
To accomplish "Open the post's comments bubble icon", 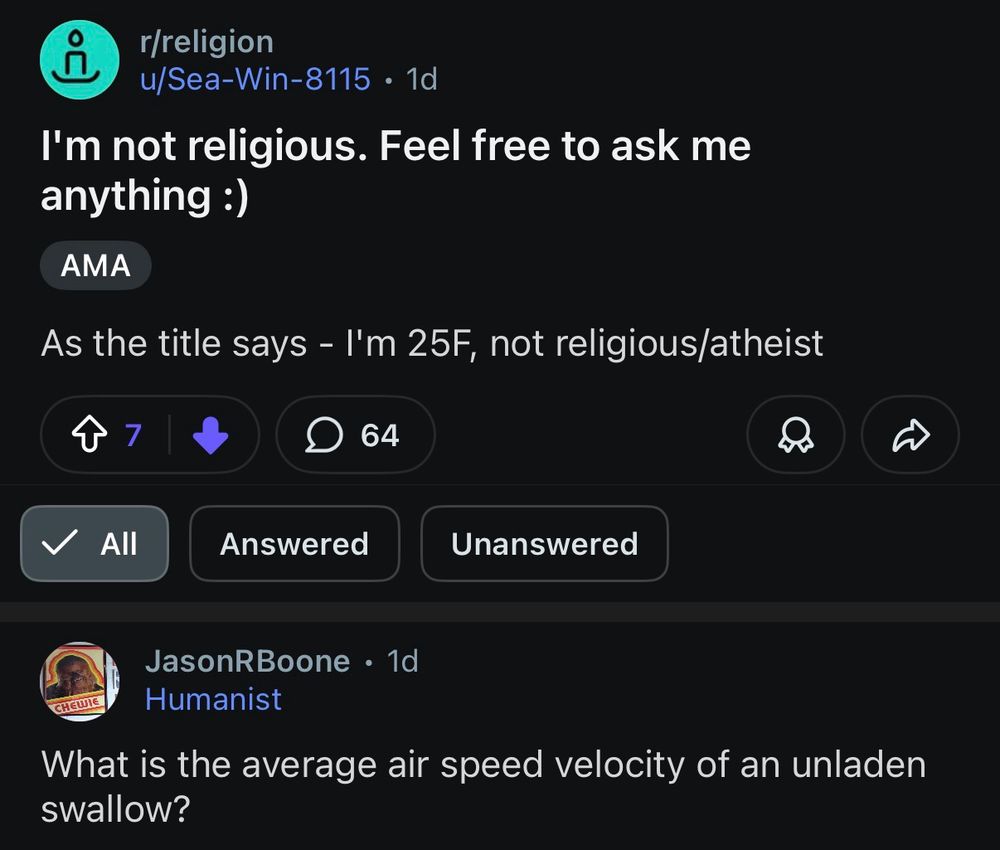I will (323, 435).
